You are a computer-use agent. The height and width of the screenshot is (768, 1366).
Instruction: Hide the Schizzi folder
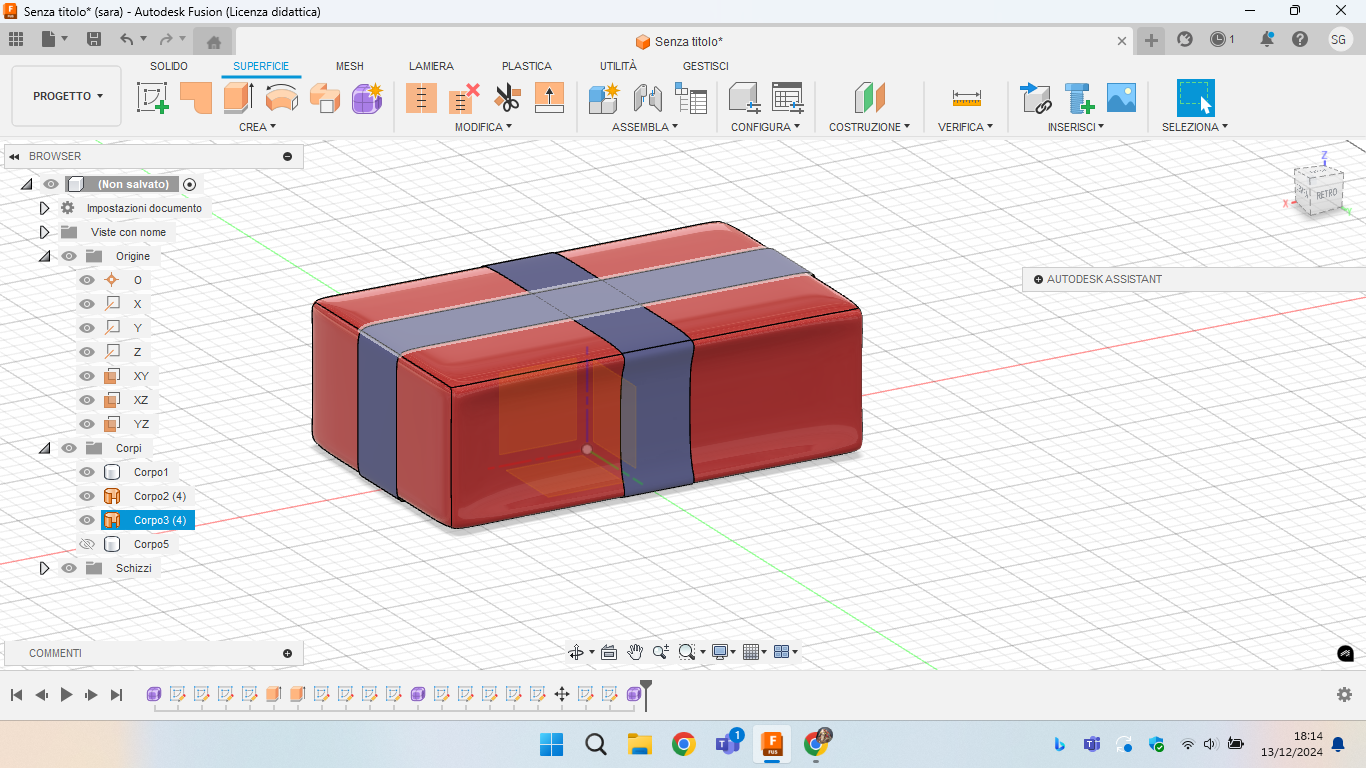click(x=69, y=568)
